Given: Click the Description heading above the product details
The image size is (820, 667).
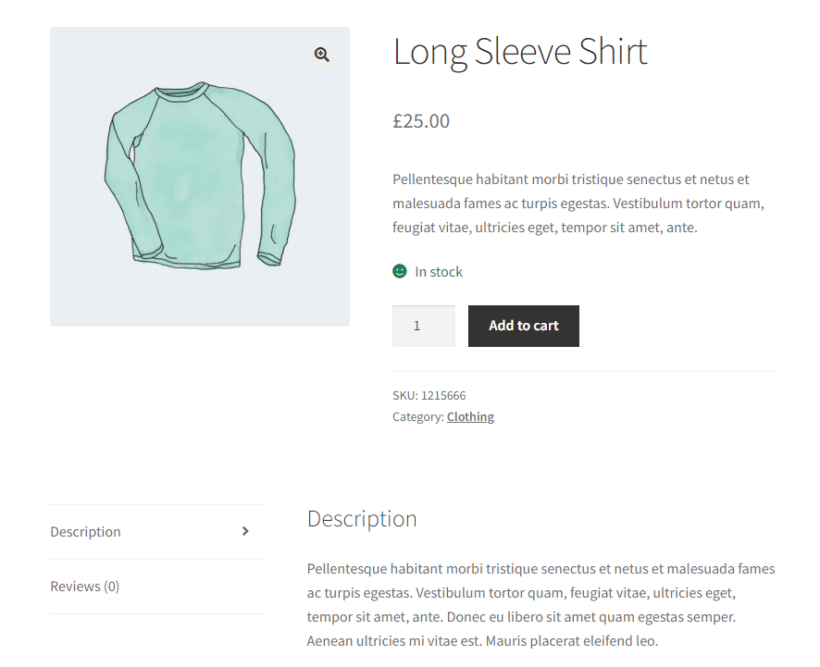Looking at the screenshot, I should point(362,519).
